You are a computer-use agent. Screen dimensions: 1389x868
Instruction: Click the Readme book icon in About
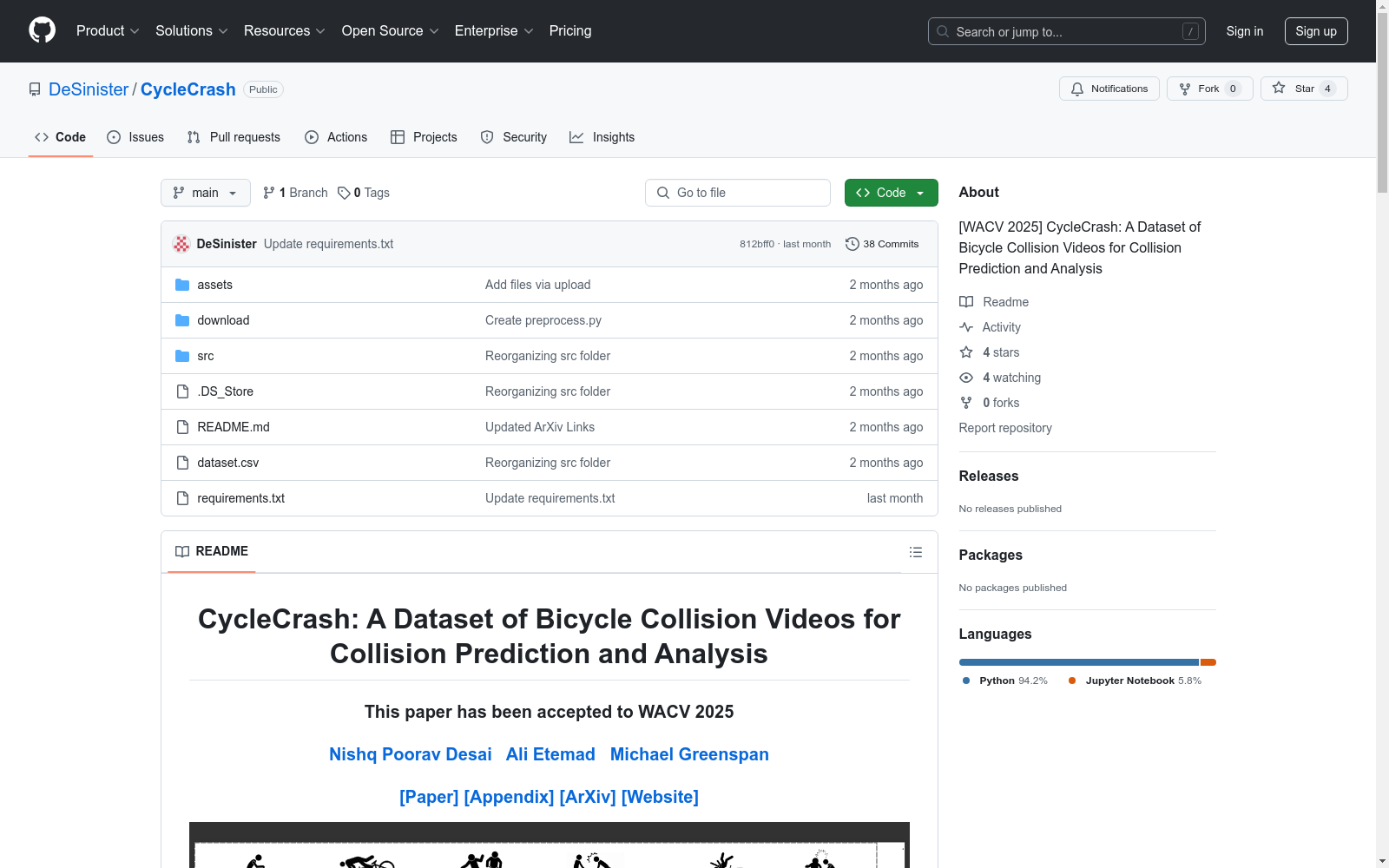tap(966, 302)
